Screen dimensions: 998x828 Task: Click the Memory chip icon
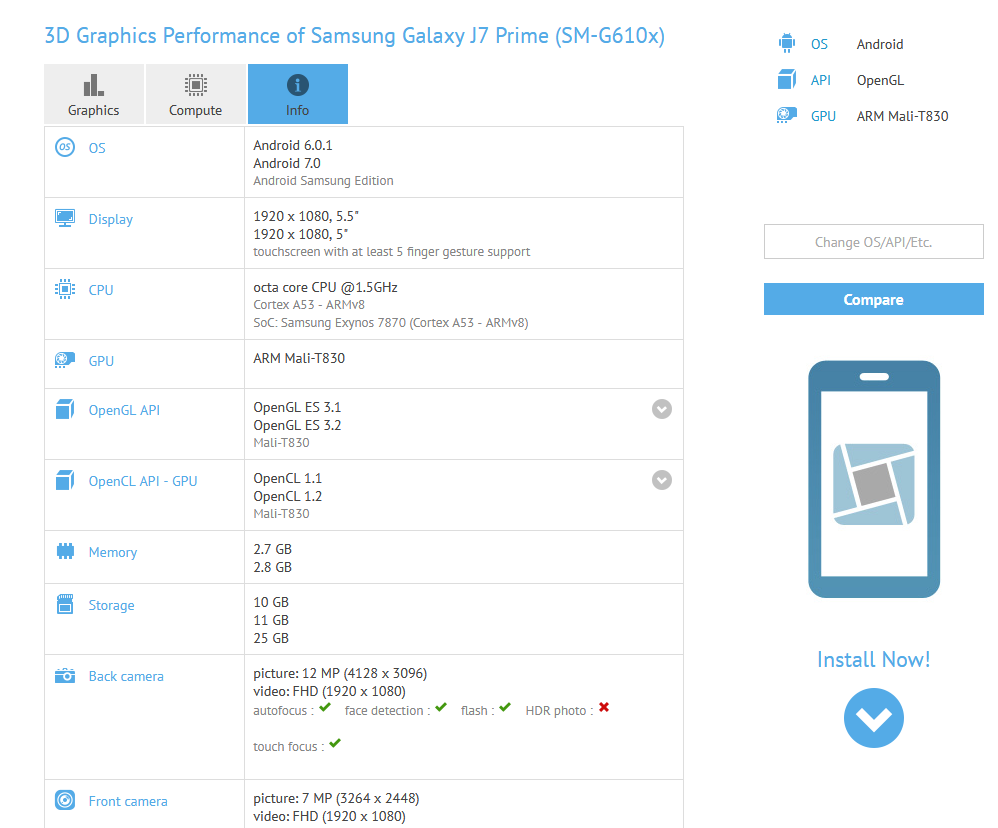[65, 551]
